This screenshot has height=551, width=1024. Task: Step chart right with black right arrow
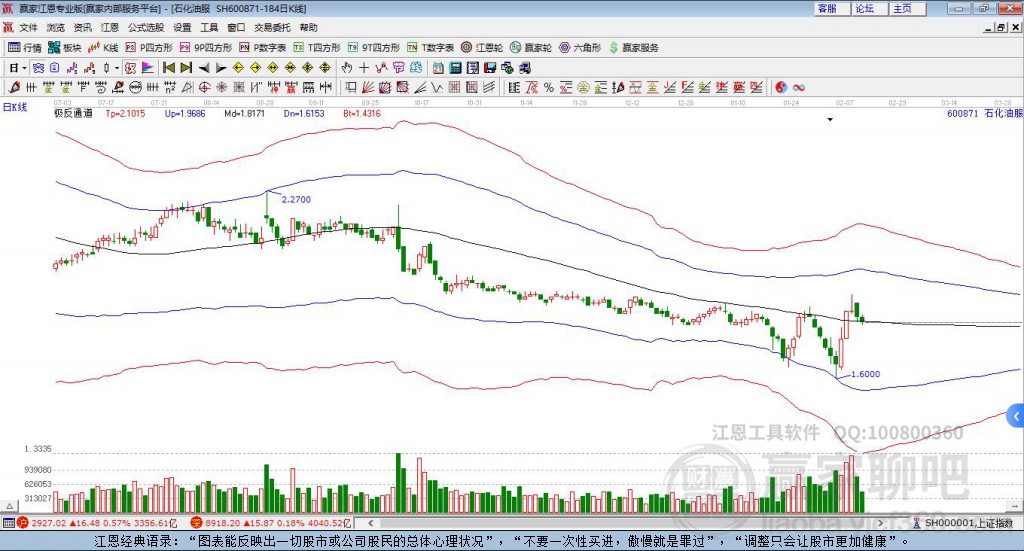(221, 68)
